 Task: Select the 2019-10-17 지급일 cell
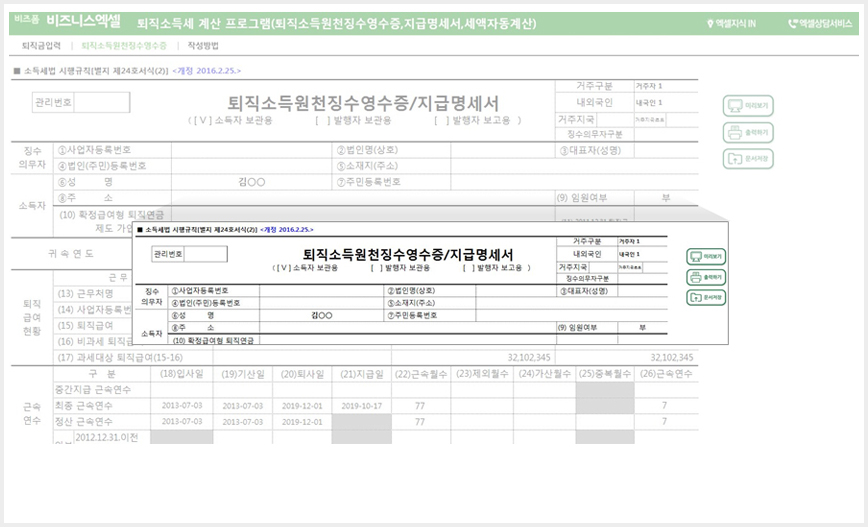click(x=361, y=406)
